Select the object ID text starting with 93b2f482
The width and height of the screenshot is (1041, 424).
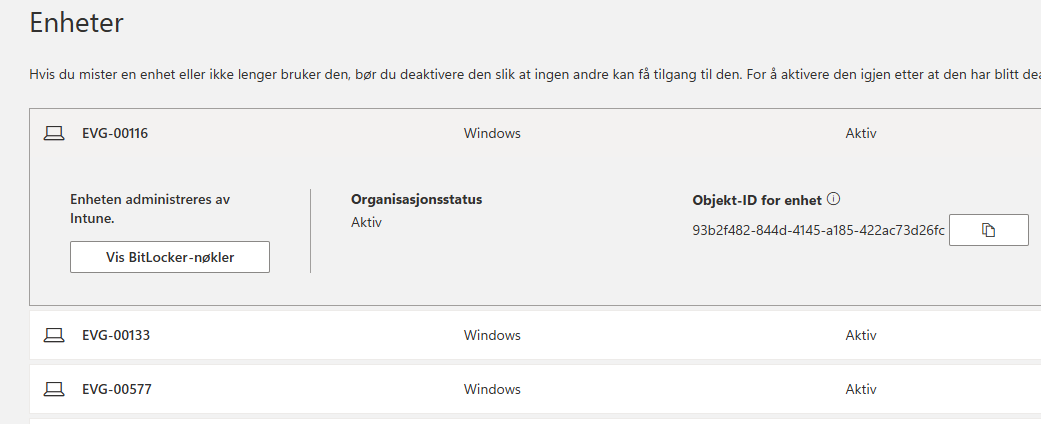coord(818,231)
